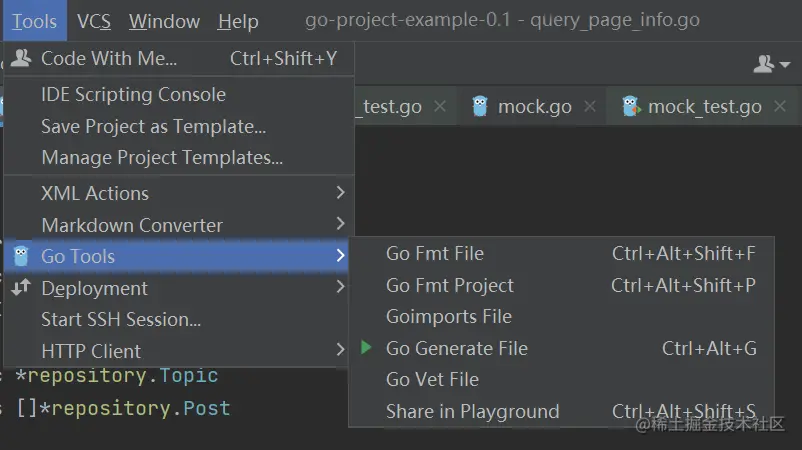Click the gopher icon on mock_test.go tab
Image resolution: width=802 pixels, height=450 pixels.
pos(630,106)
